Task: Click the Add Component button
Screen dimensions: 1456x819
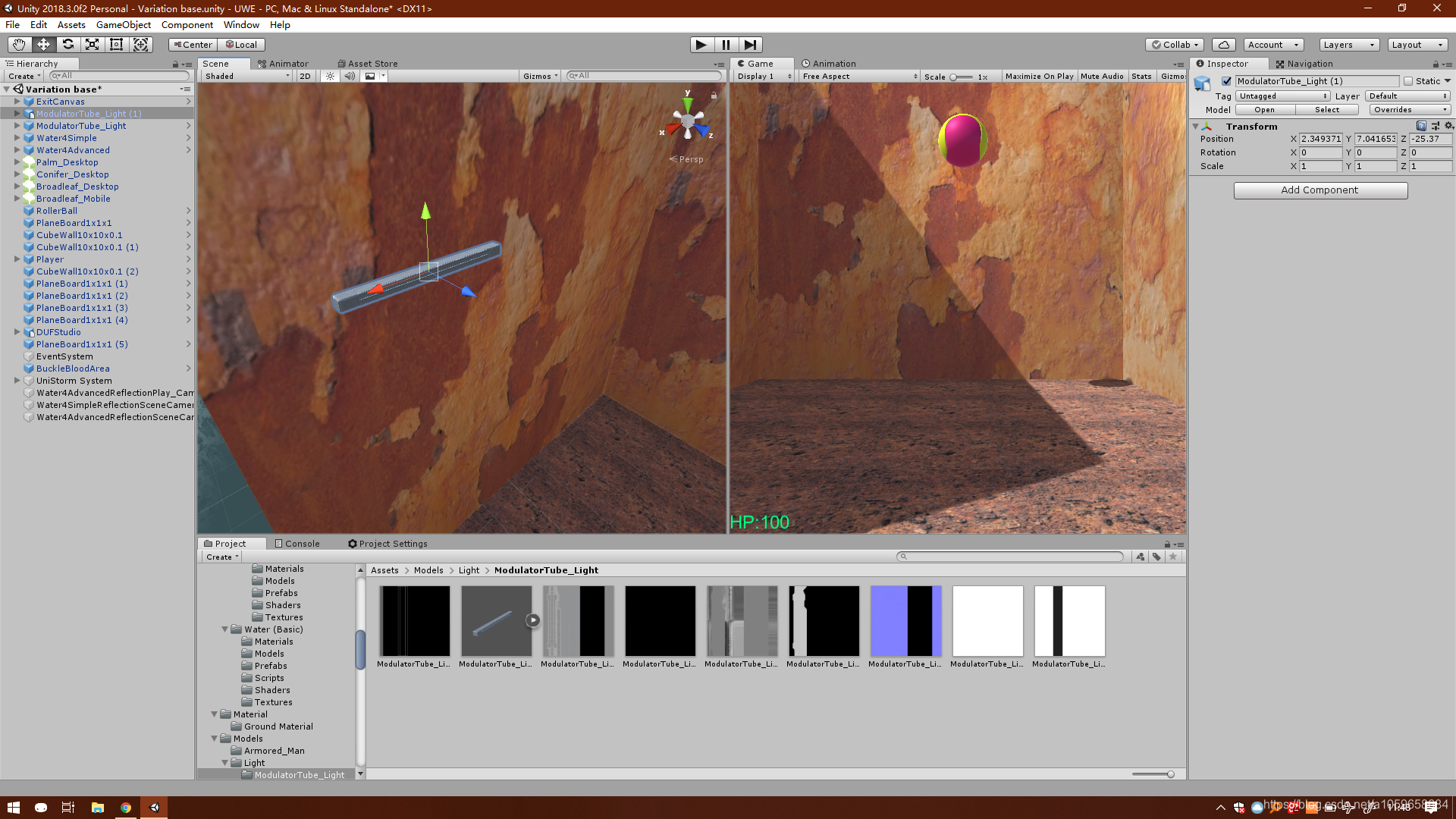Action: (x=1320, y=190)
